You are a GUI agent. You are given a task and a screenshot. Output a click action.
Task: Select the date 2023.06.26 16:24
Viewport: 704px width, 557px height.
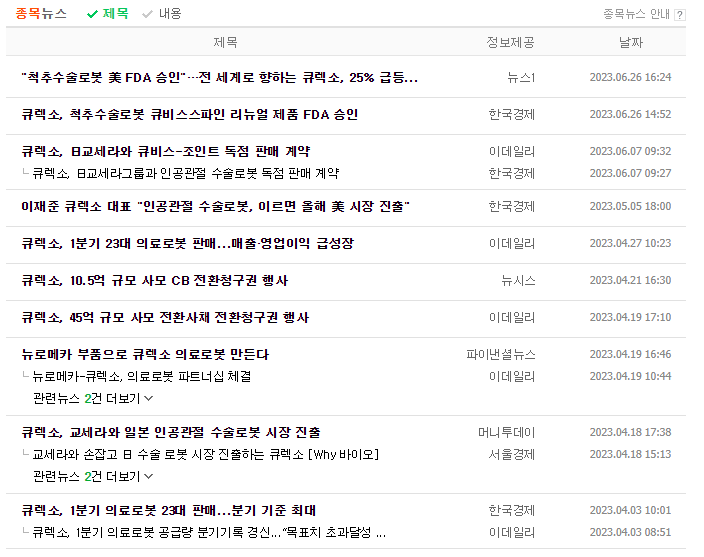630,77
